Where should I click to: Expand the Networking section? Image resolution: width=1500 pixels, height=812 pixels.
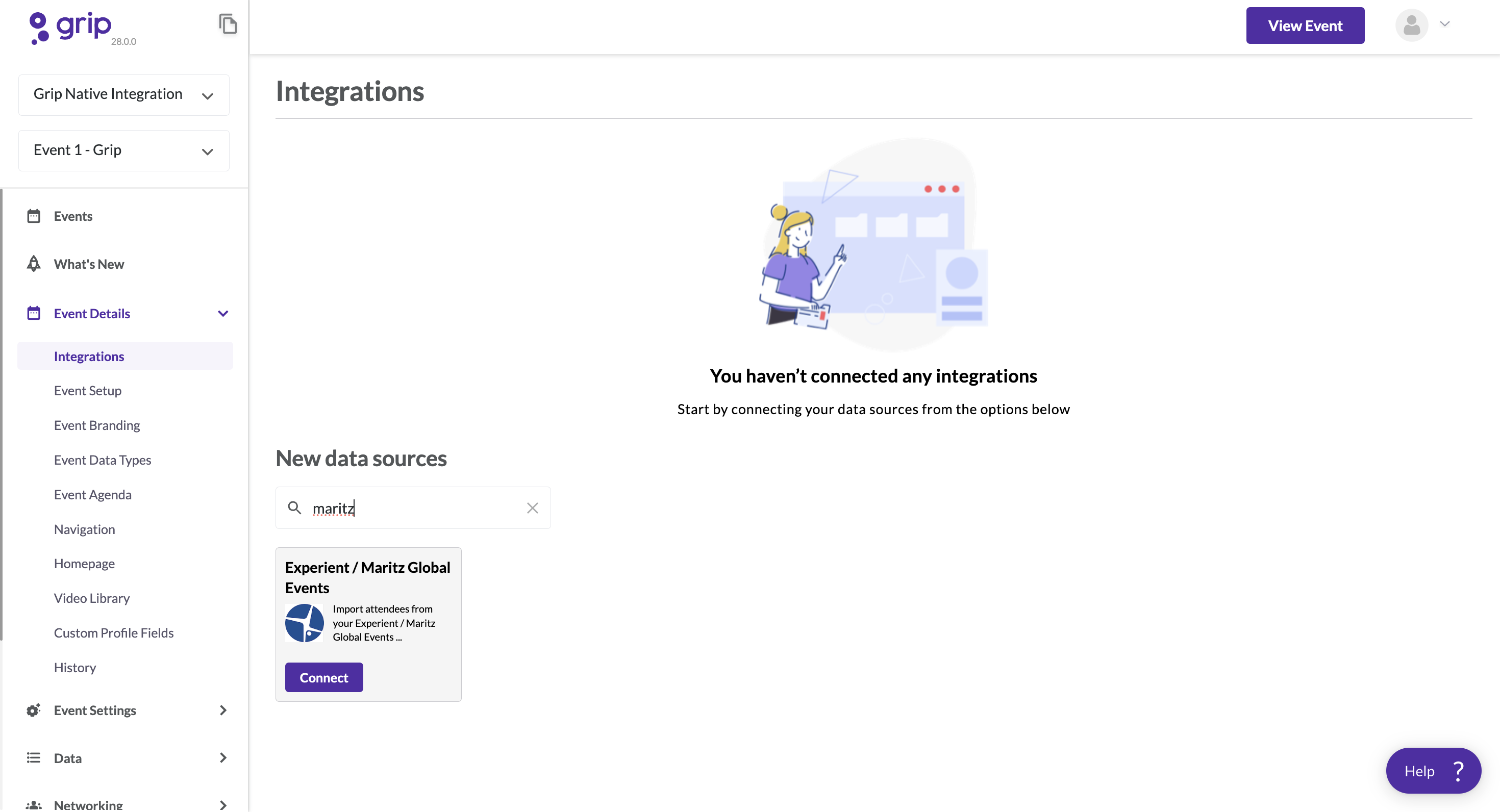pos(223,805)
